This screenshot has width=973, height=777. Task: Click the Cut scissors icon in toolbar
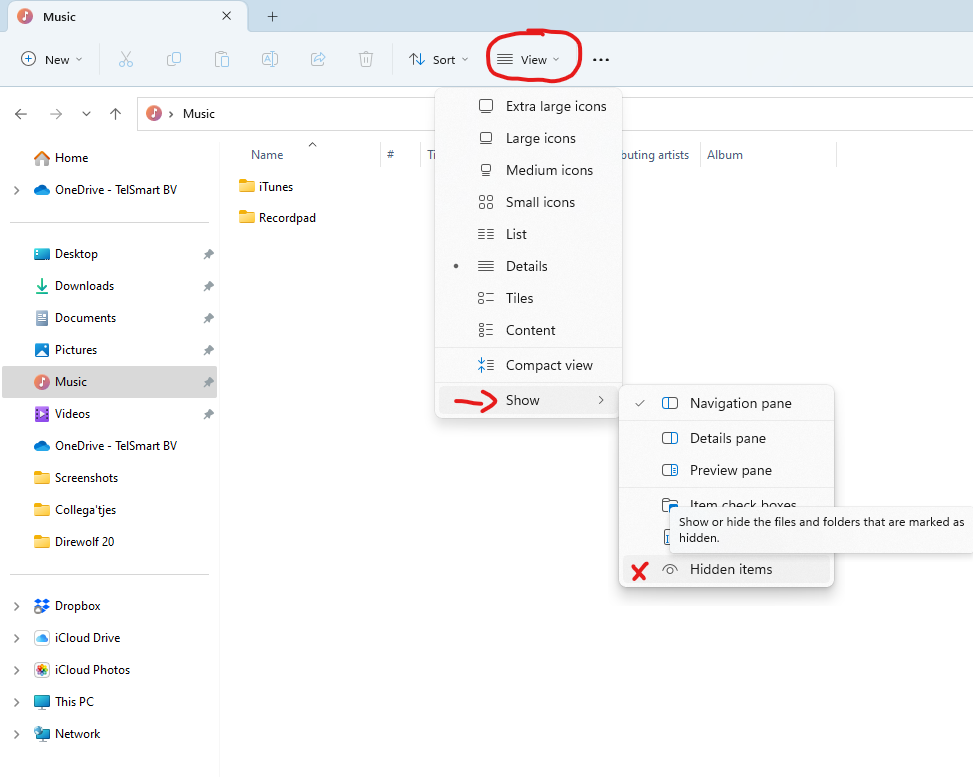(125, 60)
